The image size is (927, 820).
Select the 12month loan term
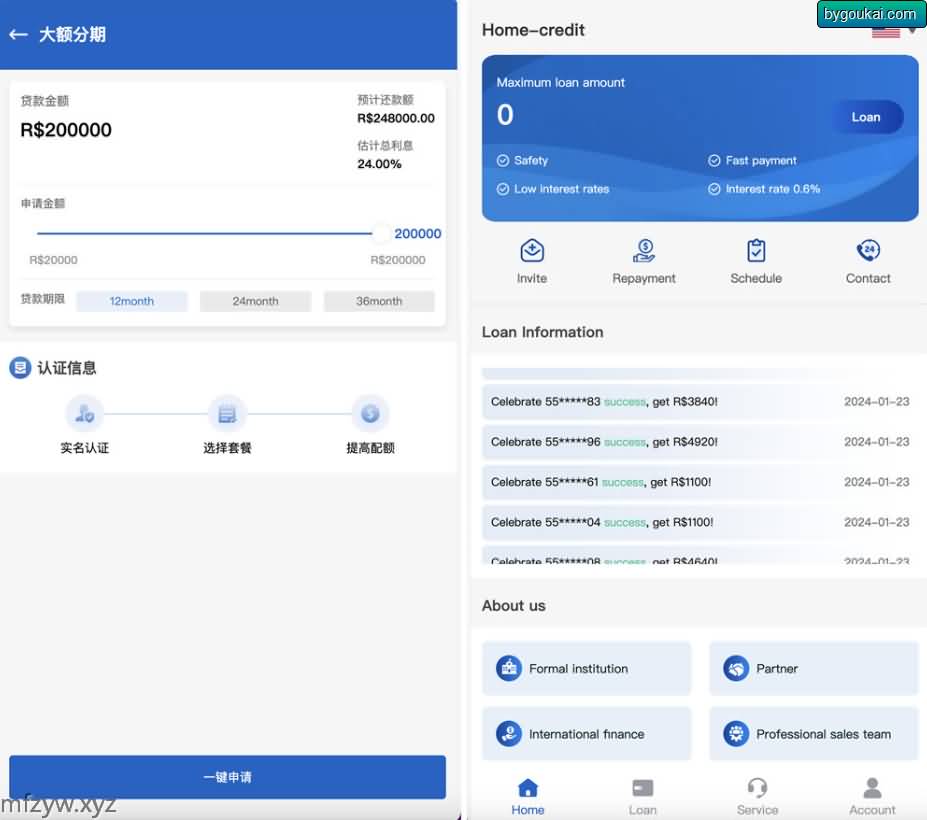132,301
